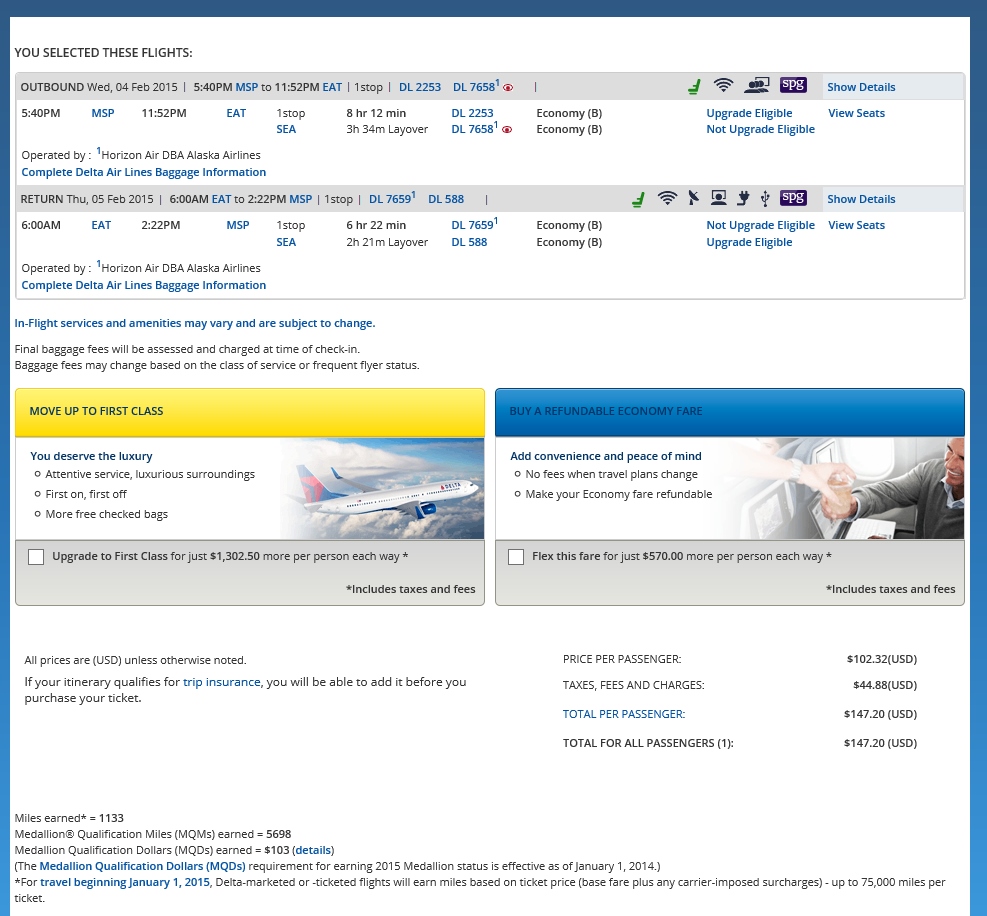The height and width of the screenshot is (916, 987).
Task: Open the MQDs details link
Action: pyautogui.click(x=313, y=849)
